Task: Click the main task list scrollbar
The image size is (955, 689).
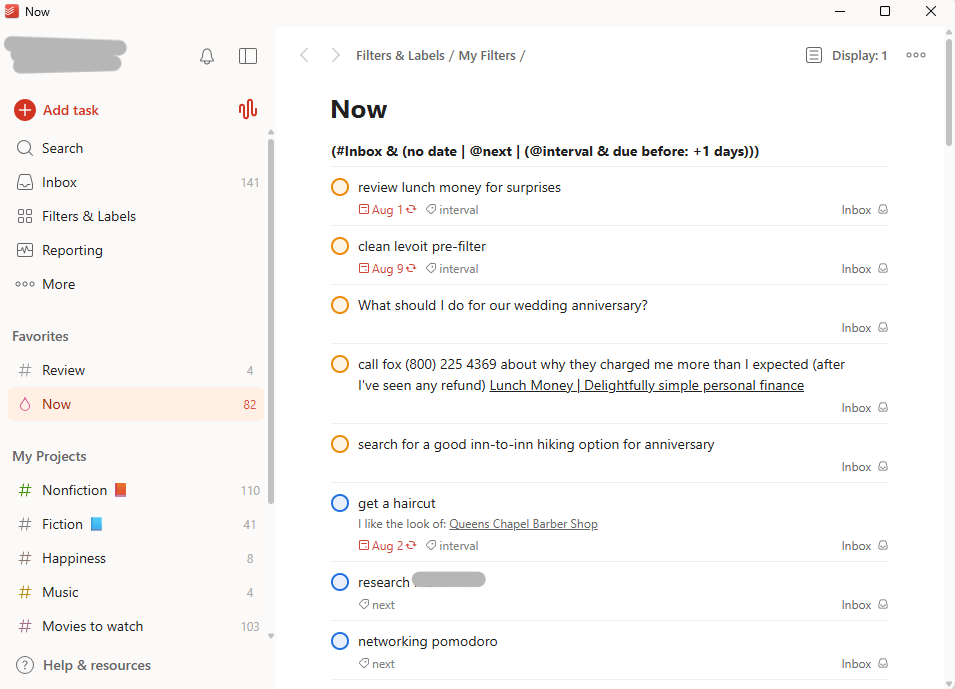Action: (x=949, y=92)
